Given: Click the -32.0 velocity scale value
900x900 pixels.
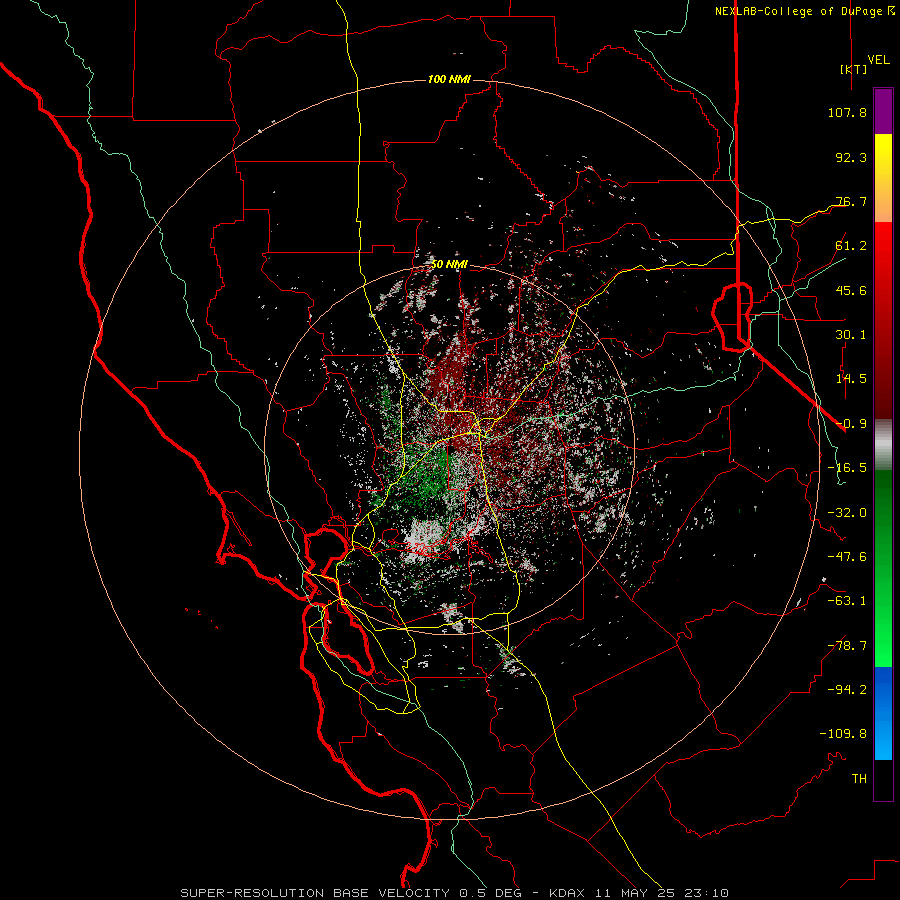Looking at the screenshot, I should coord(847,513).
